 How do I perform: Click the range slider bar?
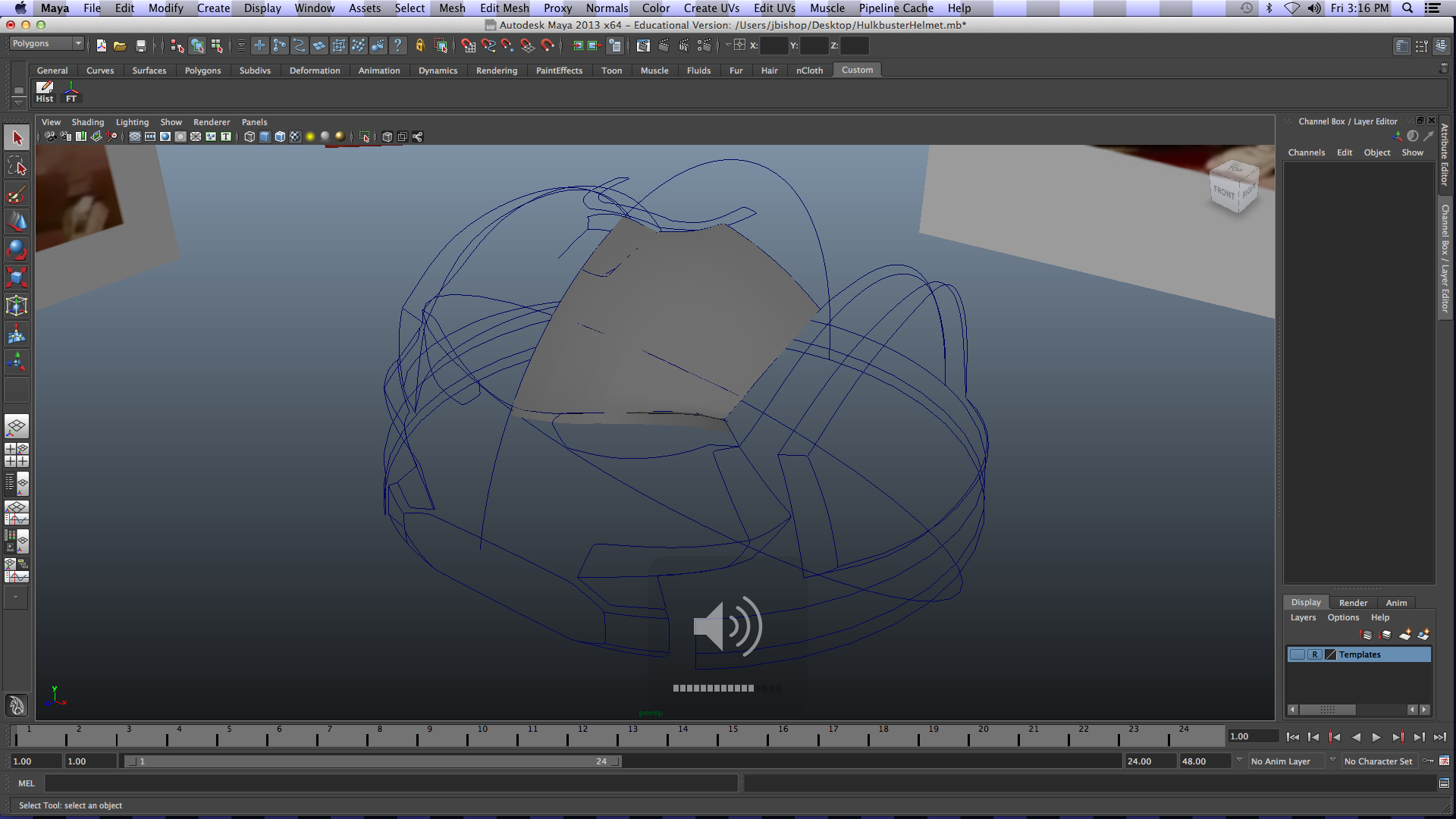(x=373, y=761)
